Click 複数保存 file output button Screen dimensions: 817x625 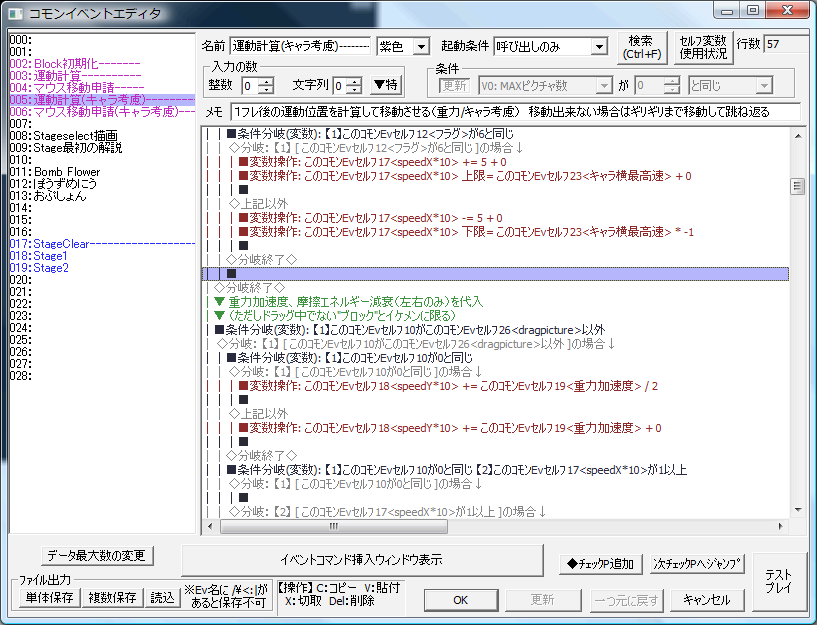pyautogui.click(x=113, y=597)
